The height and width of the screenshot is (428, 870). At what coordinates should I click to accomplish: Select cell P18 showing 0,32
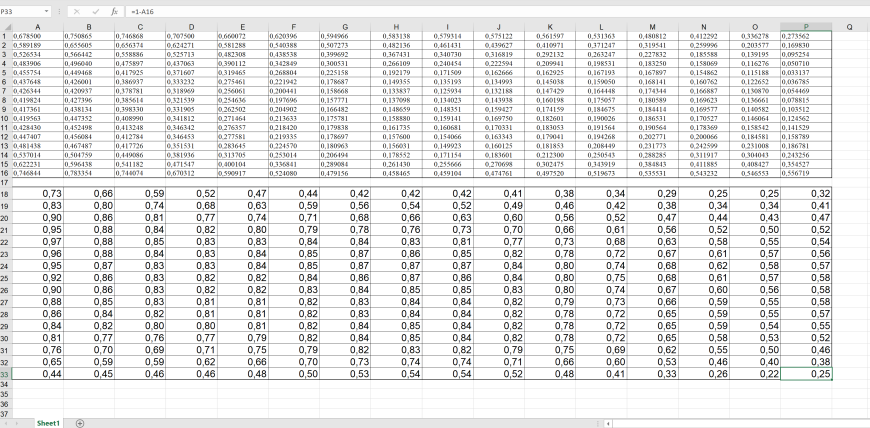point(806,194)
